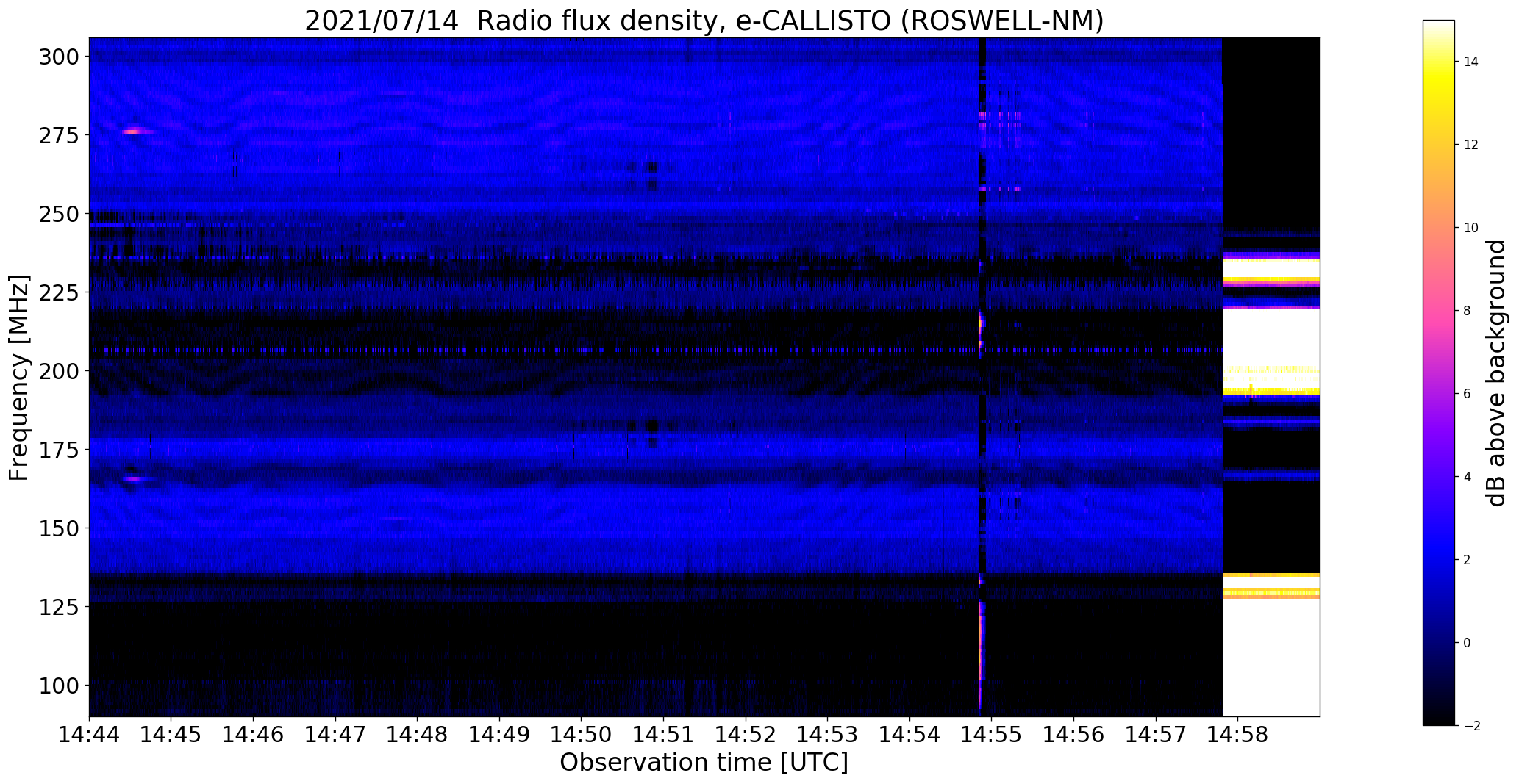Click the 14:48 time tick label

point(418,734)
